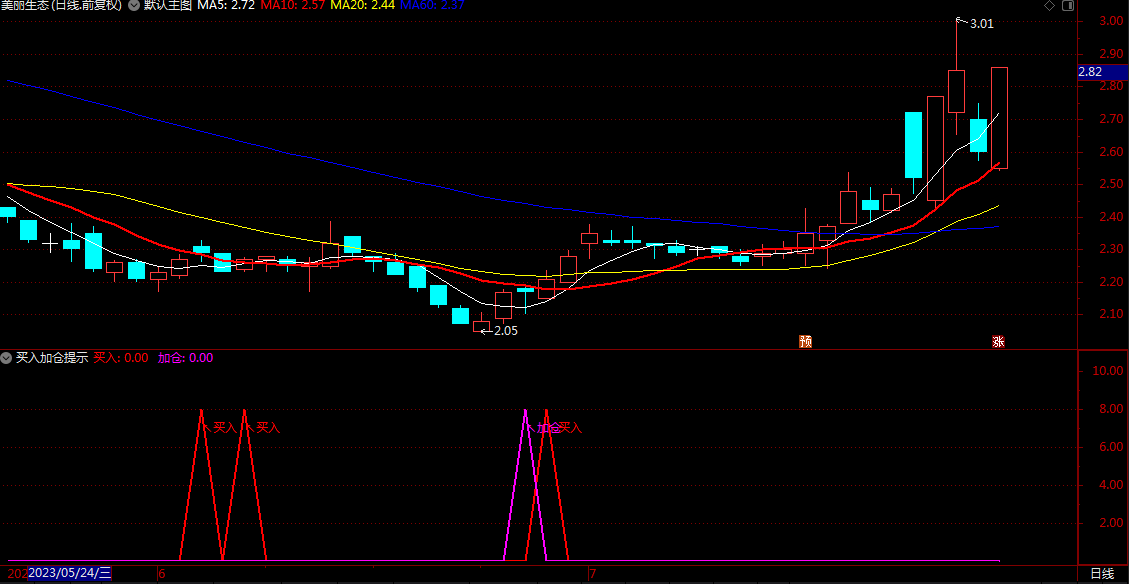Image resolution: width=1129 pixels, height=584 pixels.
Task: Click the second 买入 signal label
Action: pos(268,428)
